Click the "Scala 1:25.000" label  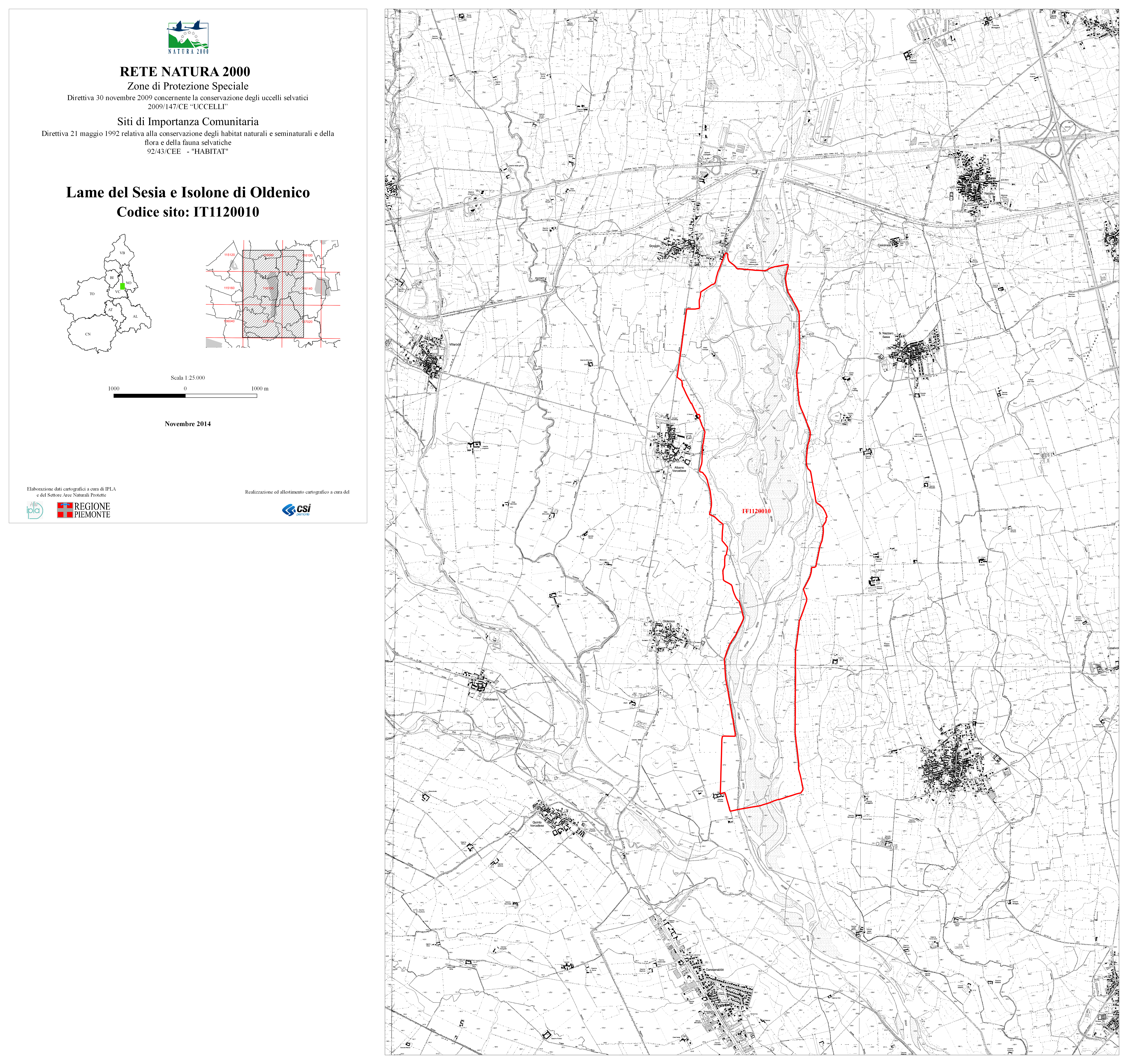coord(188,378)
